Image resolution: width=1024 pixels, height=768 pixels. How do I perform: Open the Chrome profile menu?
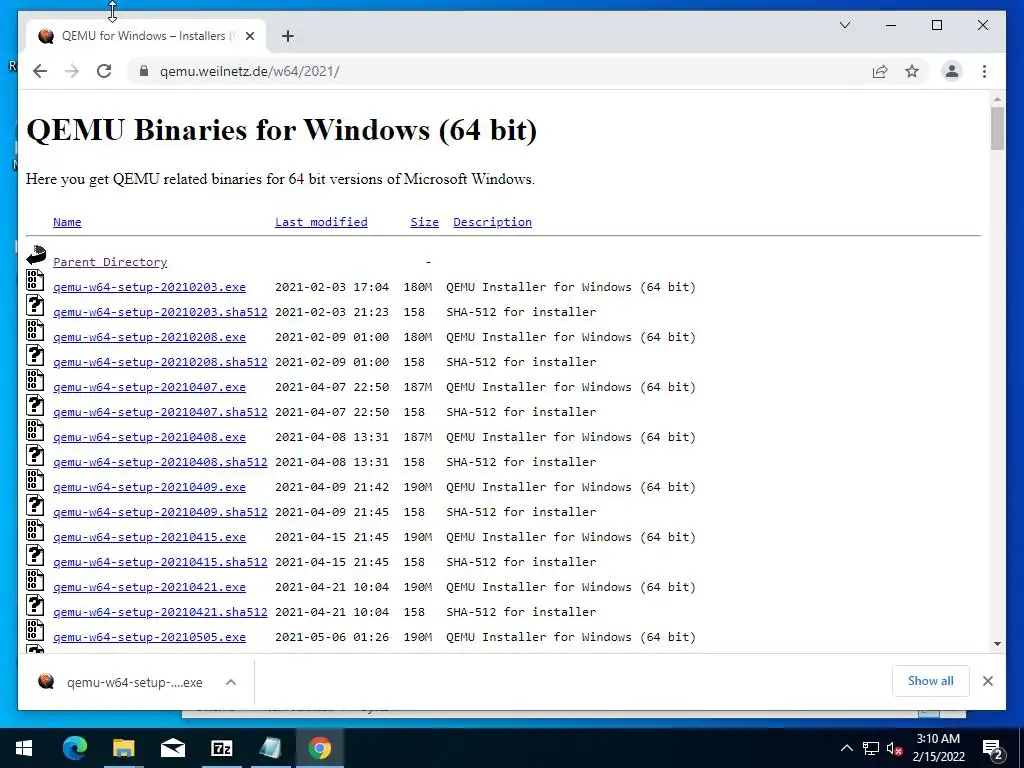point(952,71)
